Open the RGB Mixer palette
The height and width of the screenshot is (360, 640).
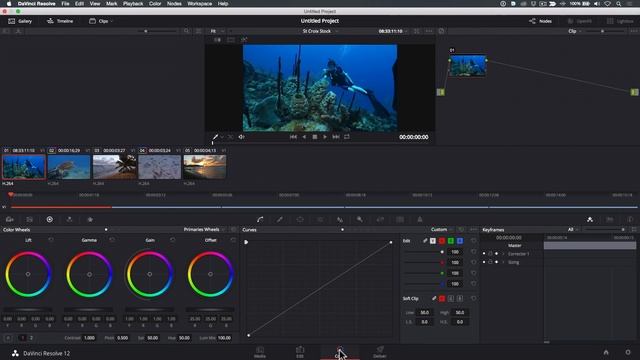[69, 220]
